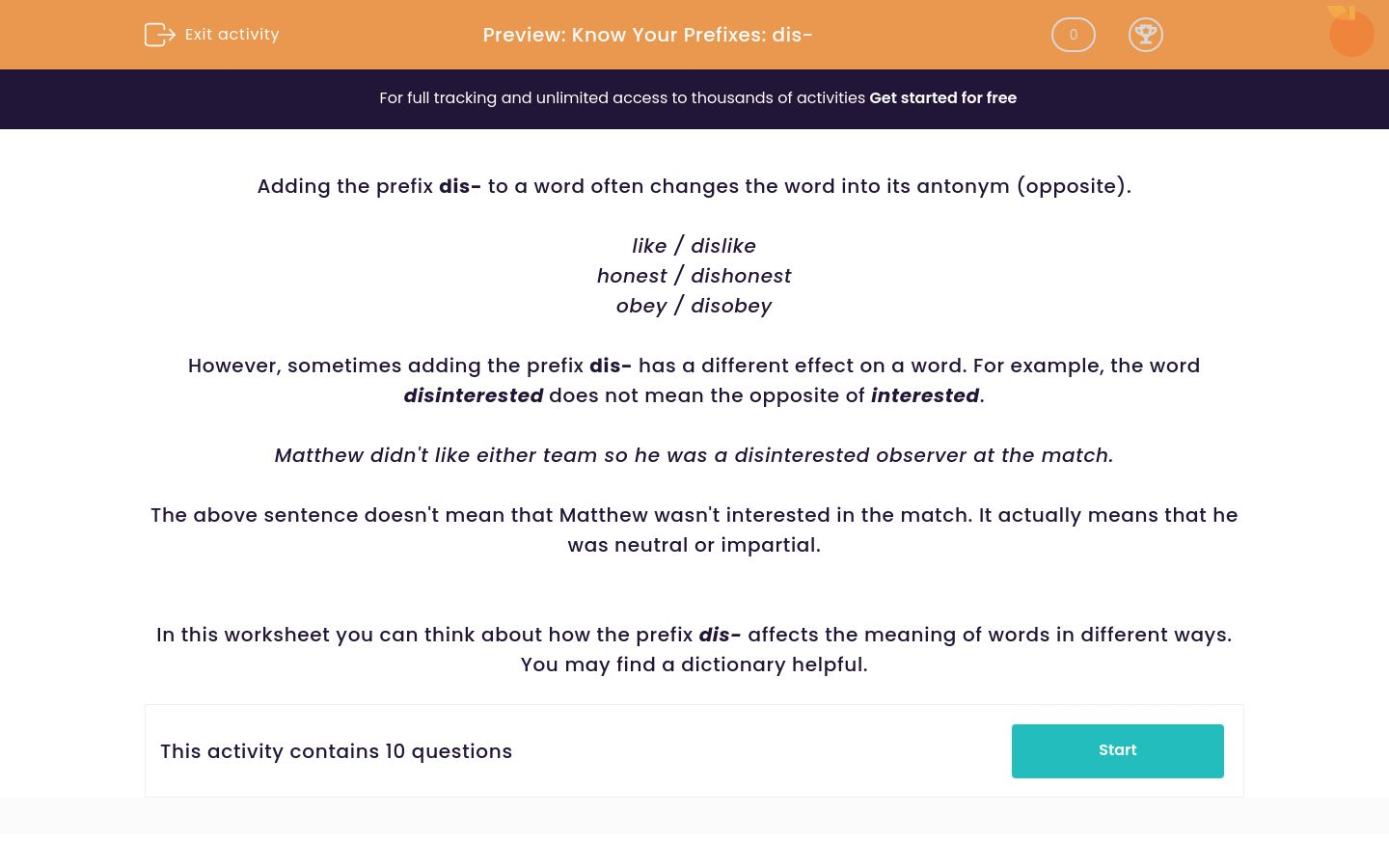Click the example phrase like / dislike
This screenshot has width=1389, height=868.
tap(694, 246)
